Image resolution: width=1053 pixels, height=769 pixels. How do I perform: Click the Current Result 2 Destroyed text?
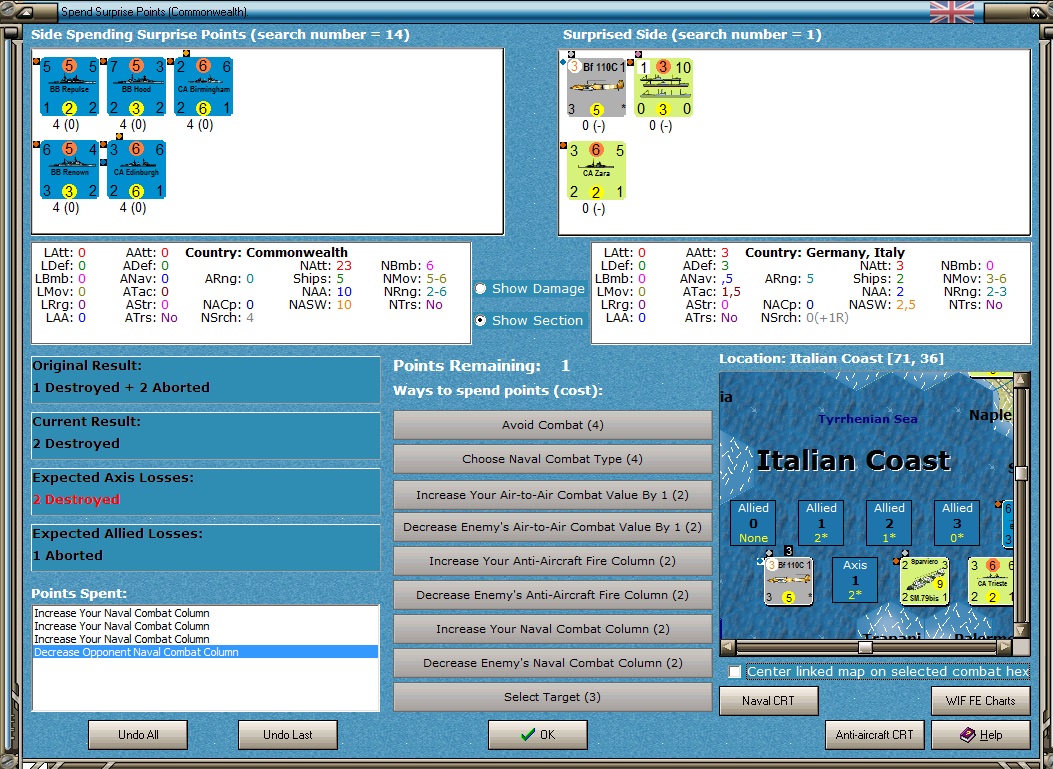76,444
